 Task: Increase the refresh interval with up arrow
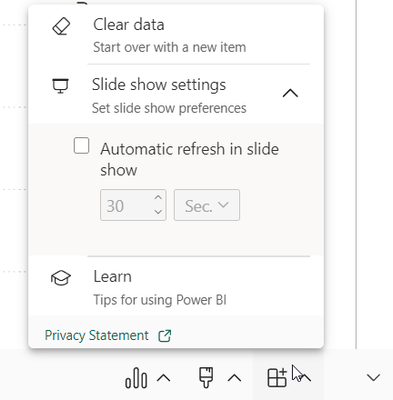point(158,197)
